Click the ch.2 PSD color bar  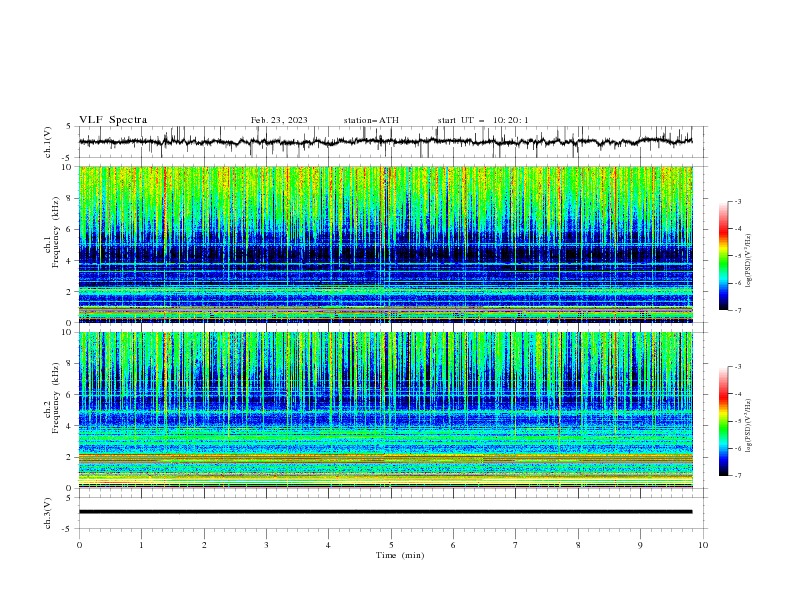(x=724, y=421)
